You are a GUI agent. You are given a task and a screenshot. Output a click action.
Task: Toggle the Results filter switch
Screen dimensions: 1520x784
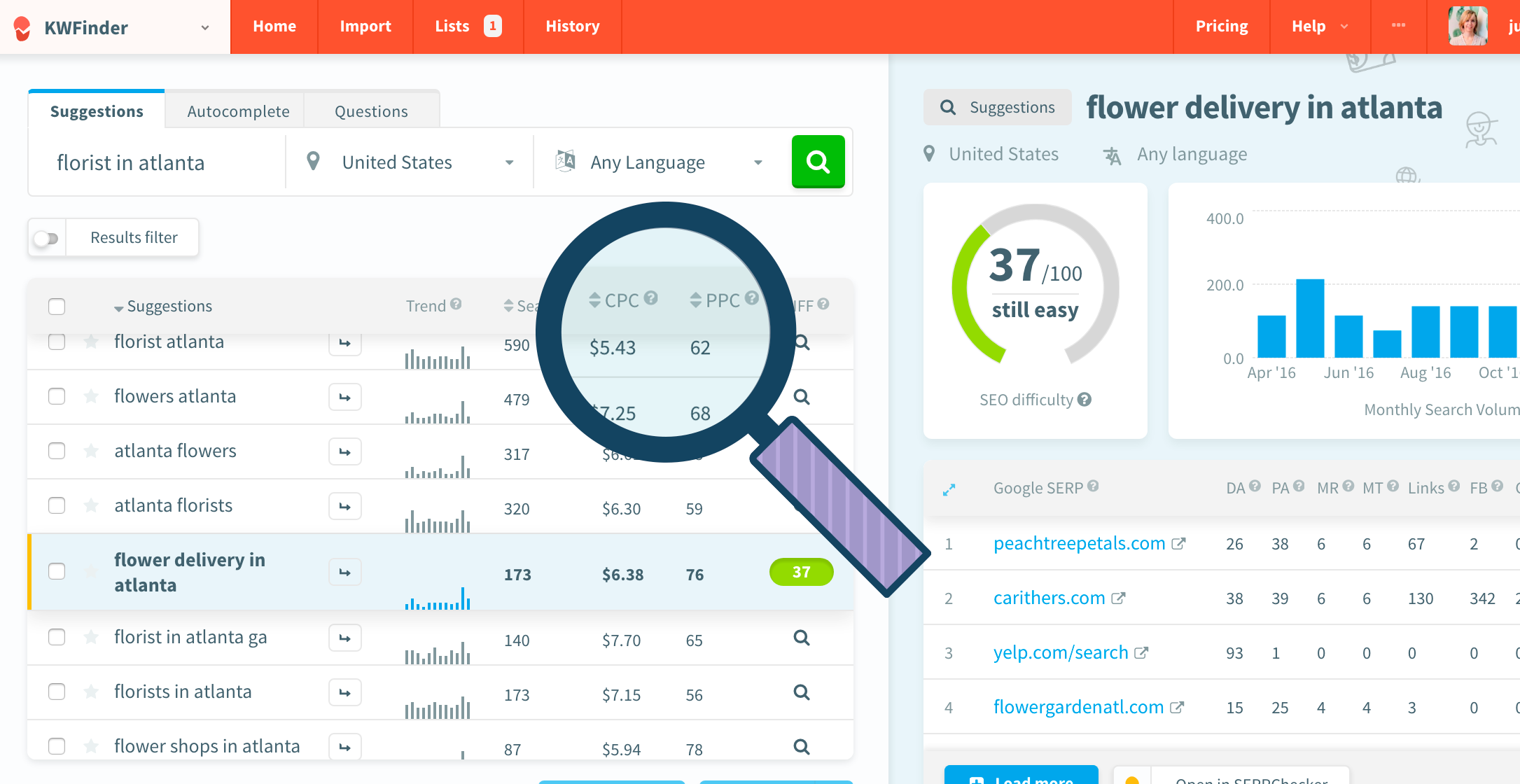click(46, 238)
